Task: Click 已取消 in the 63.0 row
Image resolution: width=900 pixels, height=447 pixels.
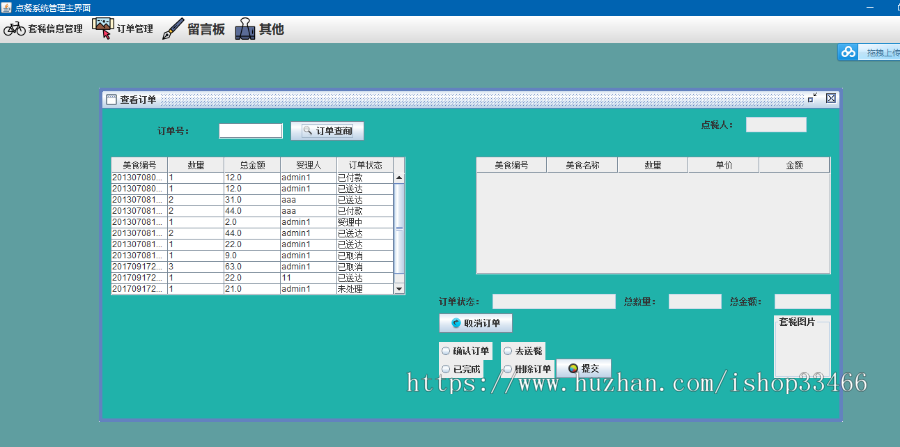Action: [x=364, y=267]
